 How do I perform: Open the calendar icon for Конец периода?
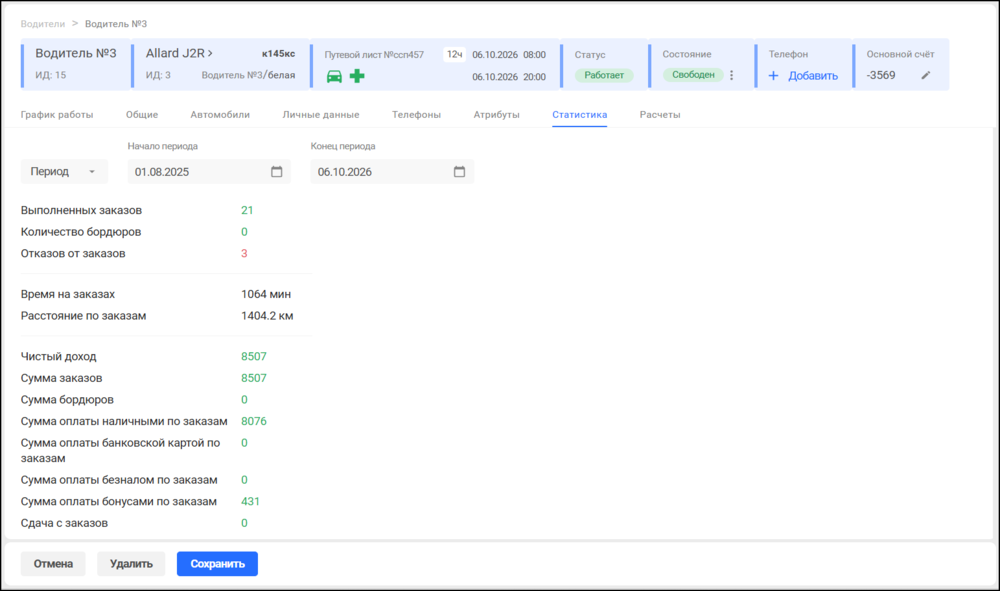click(x=459, y=171)
